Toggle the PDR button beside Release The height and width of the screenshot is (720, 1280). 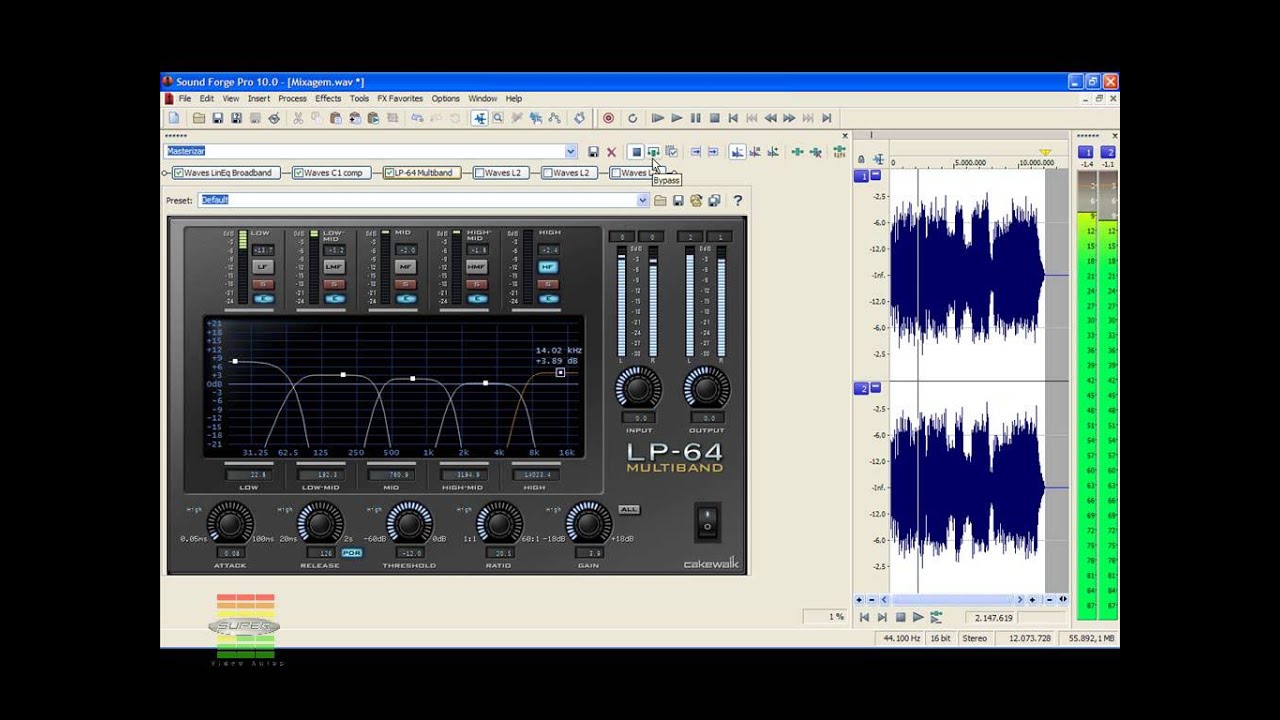pyautogui.click(x=351, y=553)
